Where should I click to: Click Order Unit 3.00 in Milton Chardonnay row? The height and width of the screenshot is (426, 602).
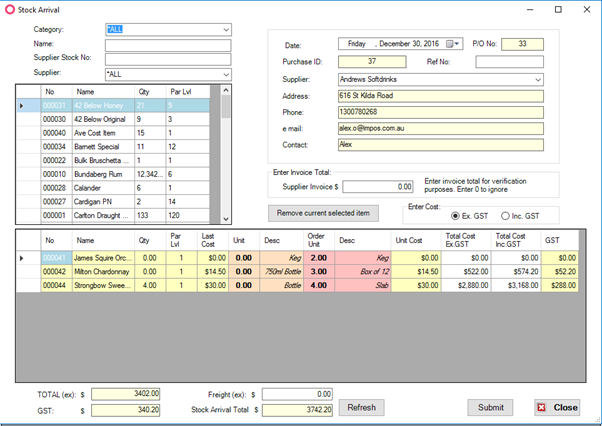coord(319,272)
